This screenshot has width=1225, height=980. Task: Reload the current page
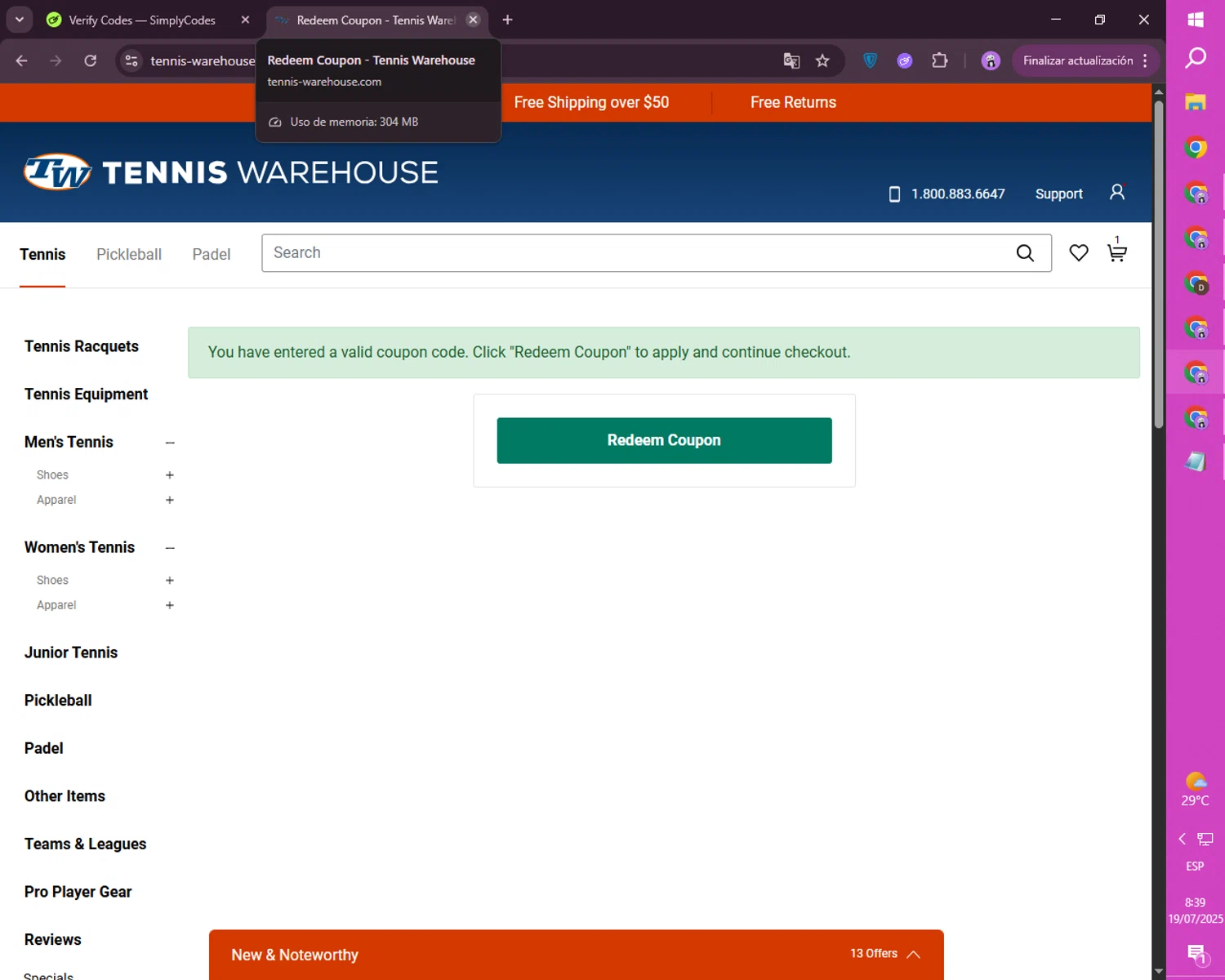coord(91,60)
